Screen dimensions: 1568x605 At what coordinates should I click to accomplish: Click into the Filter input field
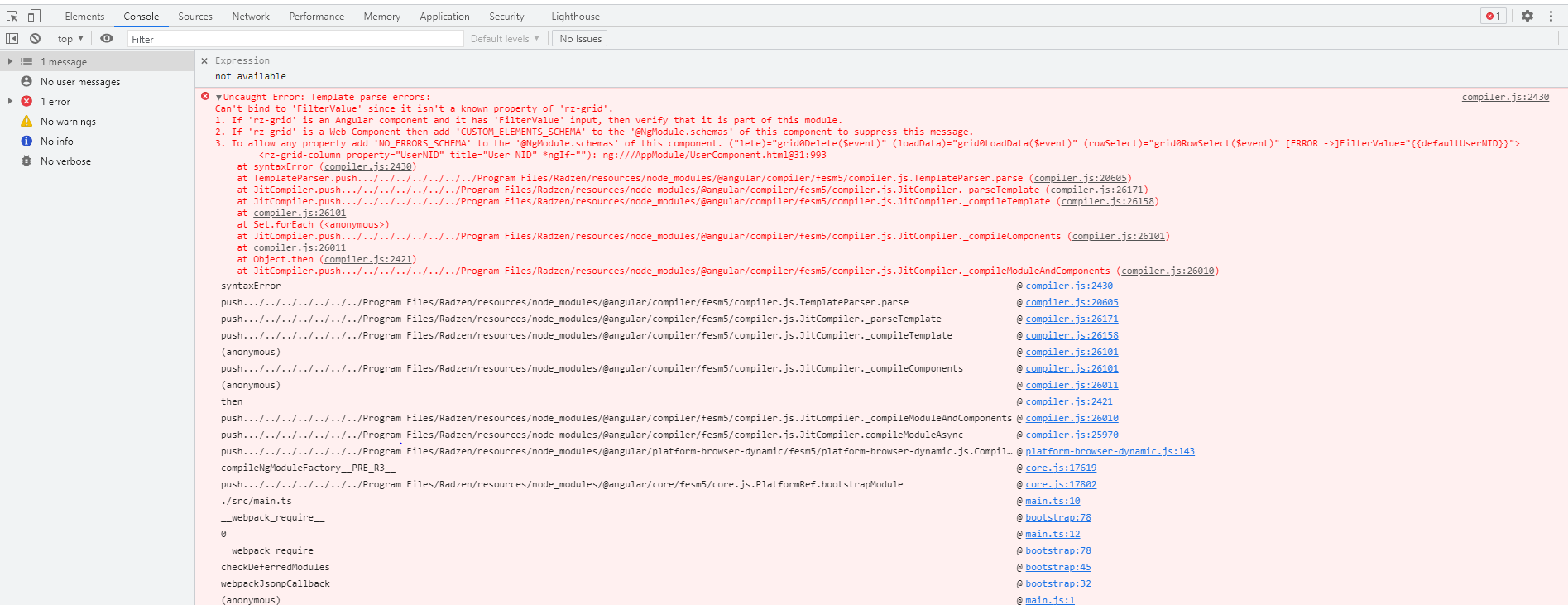pos(294,39)
